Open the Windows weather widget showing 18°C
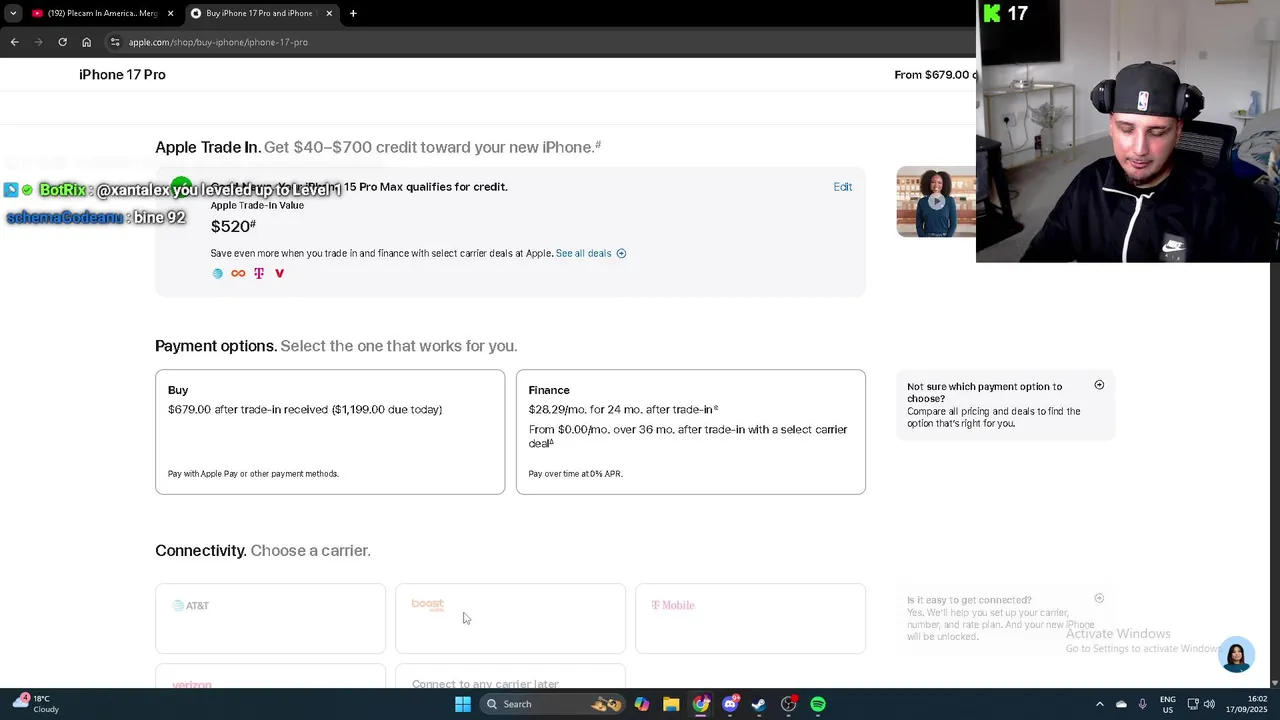The height and width of the screenshot is (720, 1280). point(35,704)
